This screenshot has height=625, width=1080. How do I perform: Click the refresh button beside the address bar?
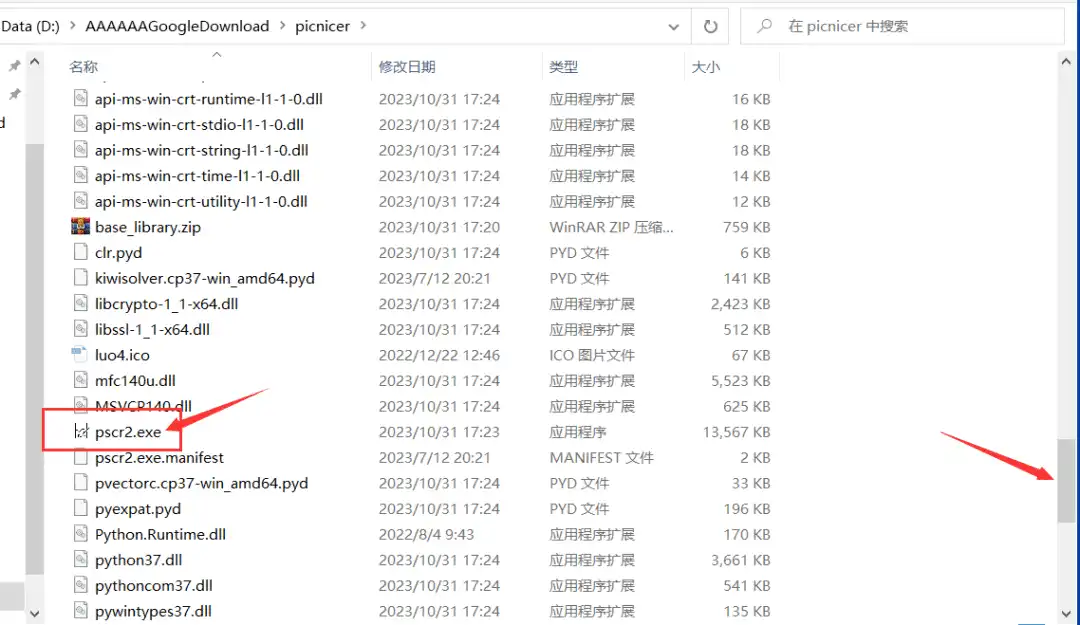[x=710, y=26]
